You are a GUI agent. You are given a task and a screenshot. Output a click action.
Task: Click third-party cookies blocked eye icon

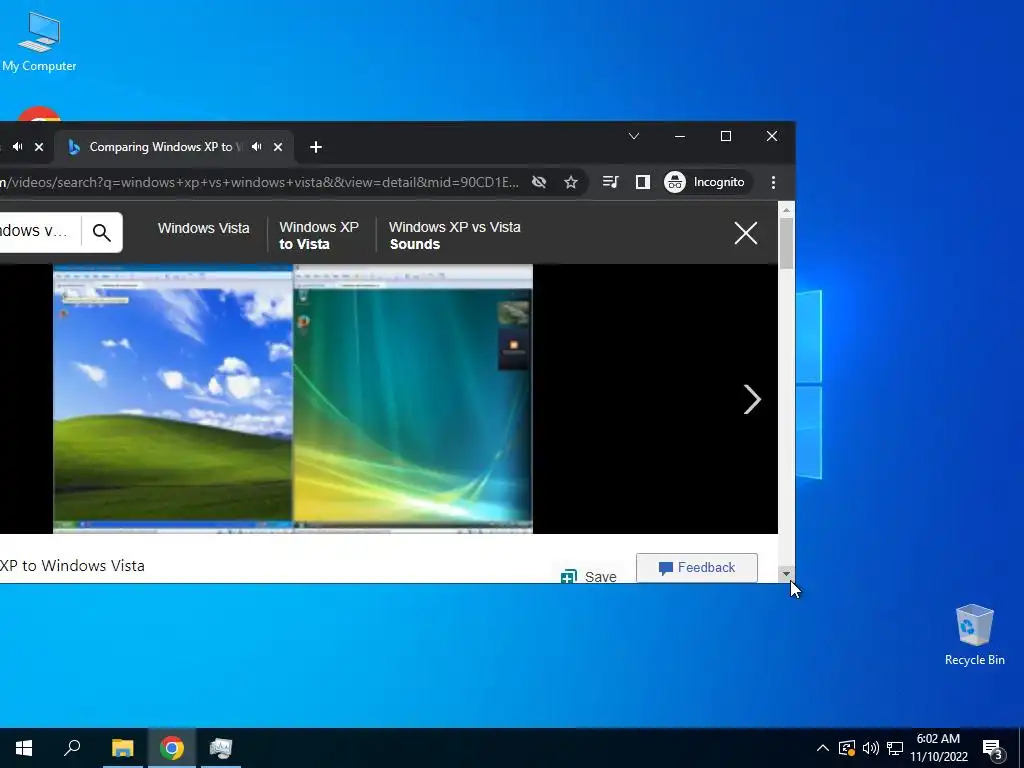point(539,182)
